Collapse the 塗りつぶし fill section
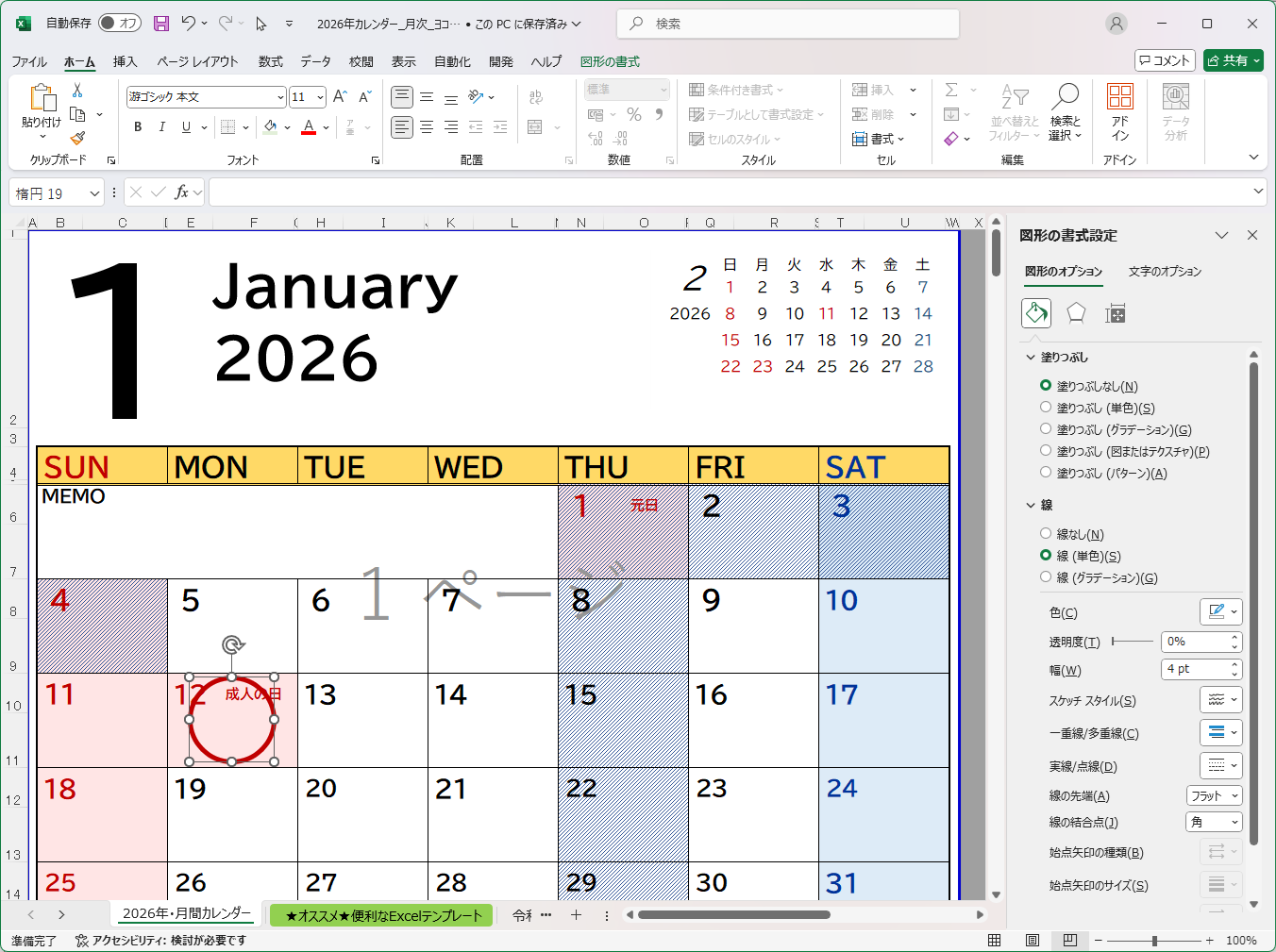This screenshot has height=952, width=1276. tap(1031, 358)
